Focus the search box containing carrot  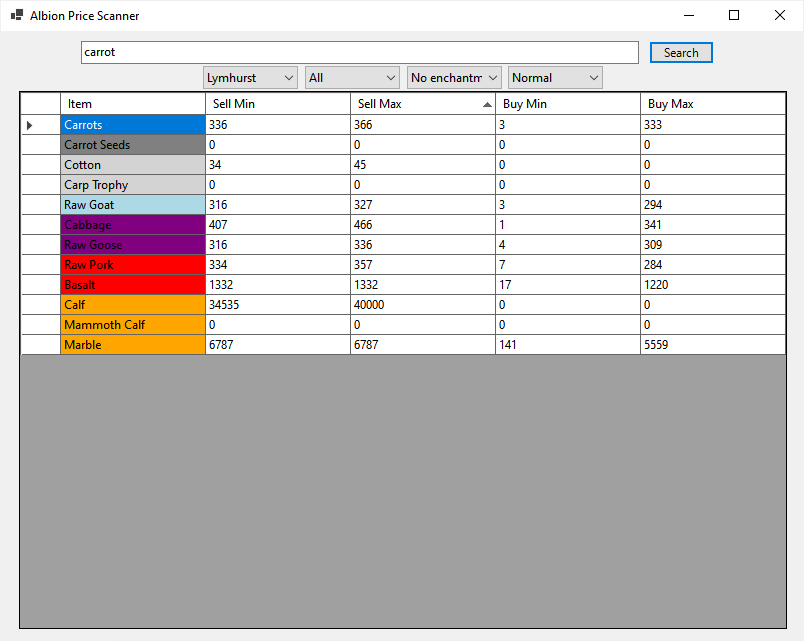(x=359, y=52)
